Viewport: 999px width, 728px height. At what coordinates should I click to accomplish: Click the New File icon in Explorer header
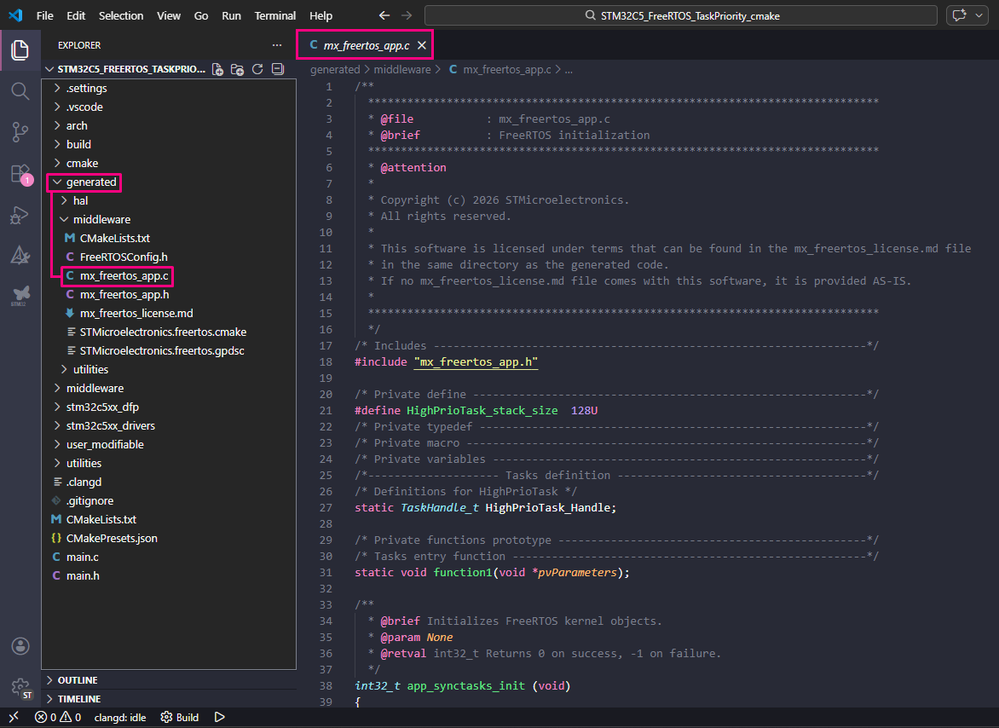(217, 69)
